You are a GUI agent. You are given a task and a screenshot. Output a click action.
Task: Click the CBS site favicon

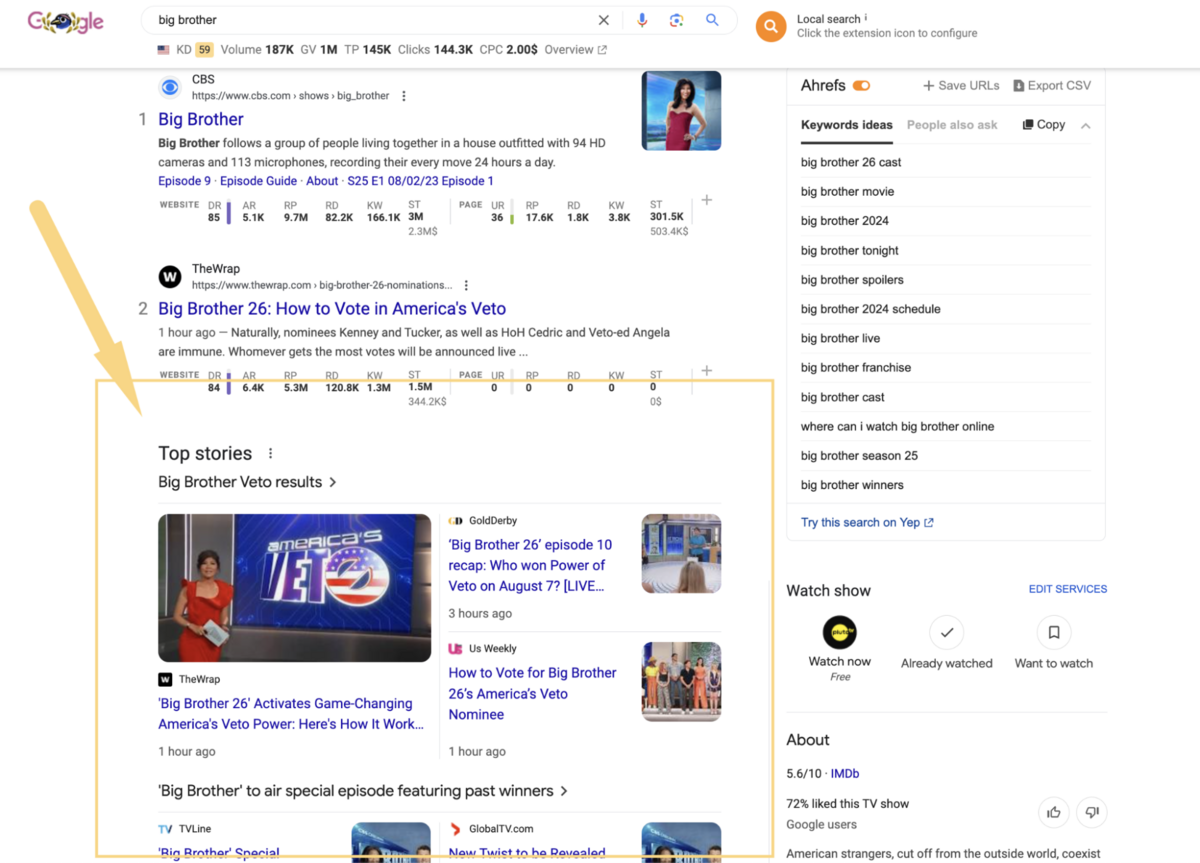pyautogui.click(x=170, y=88)
